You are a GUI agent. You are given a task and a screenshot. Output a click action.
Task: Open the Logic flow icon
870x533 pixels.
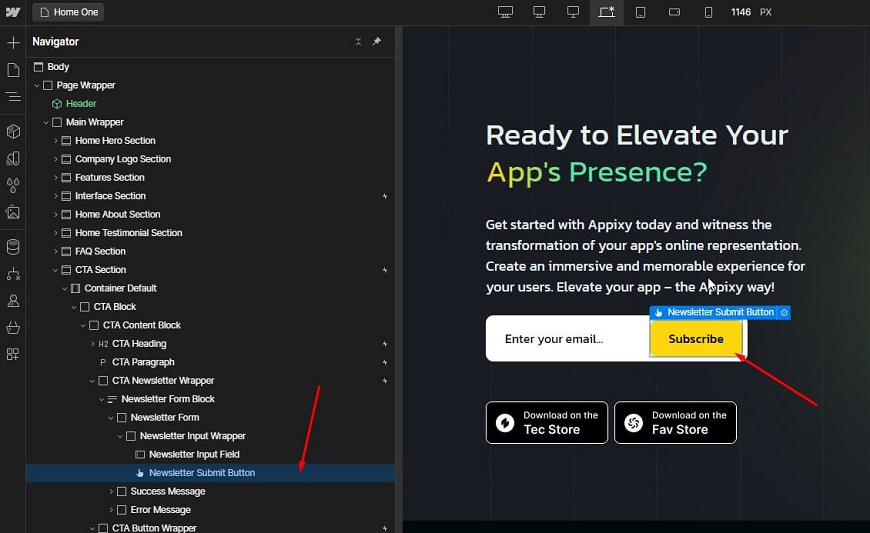coord(13,274)
